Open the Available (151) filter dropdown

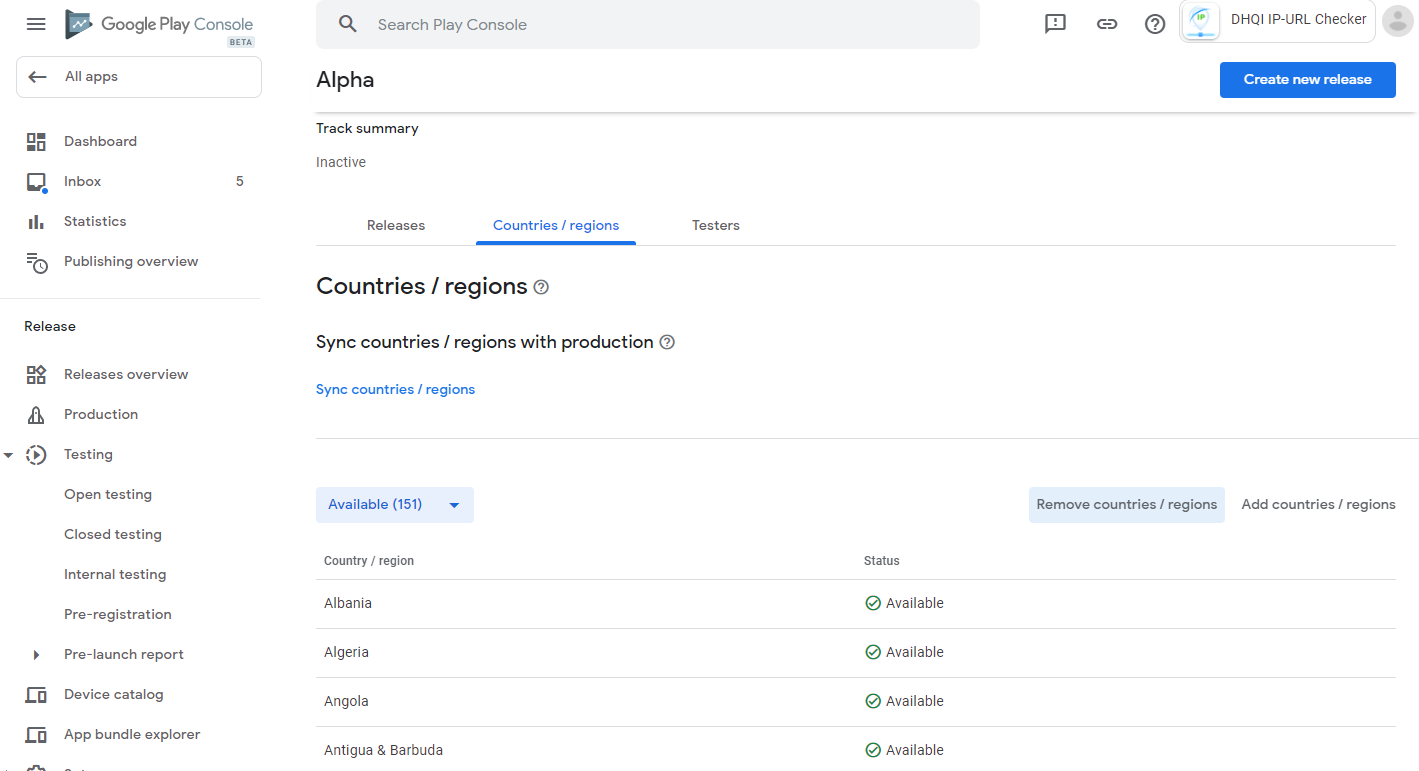coord(394,505)
